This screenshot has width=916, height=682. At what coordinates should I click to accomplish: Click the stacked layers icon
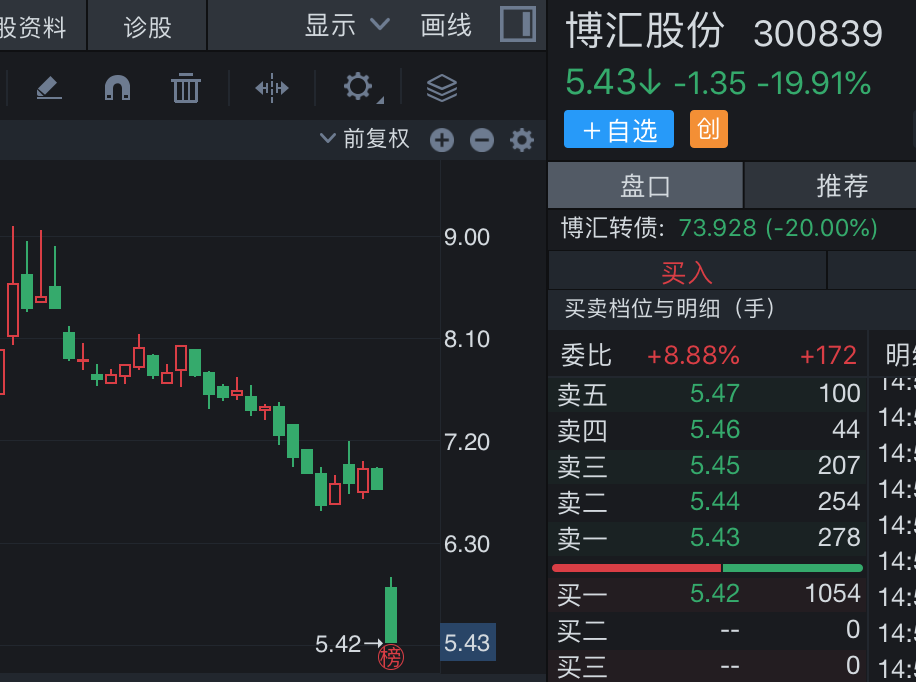point(441,88)
